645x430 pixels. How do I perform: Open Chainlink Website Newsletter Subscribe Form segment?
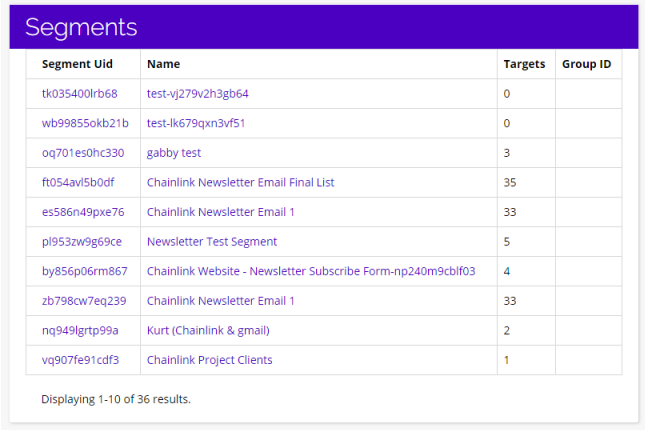(311, 271)
